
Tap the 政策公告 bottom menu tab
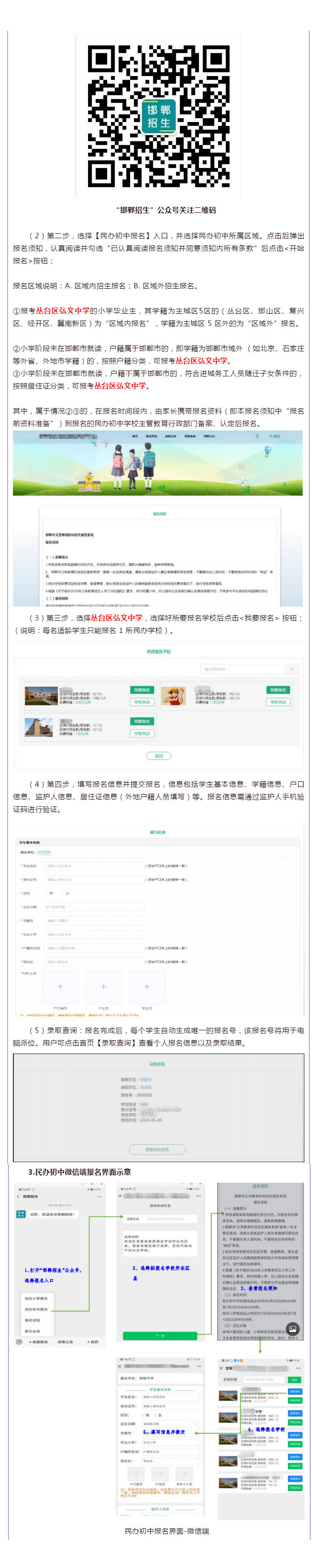[65, 1341]
